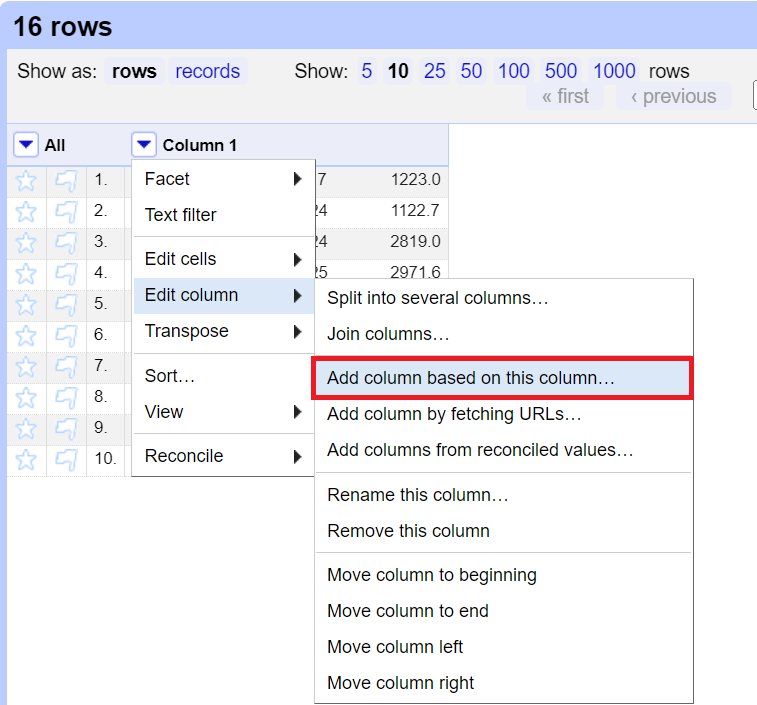Show 5 rows per page

[x=367, y=71]
